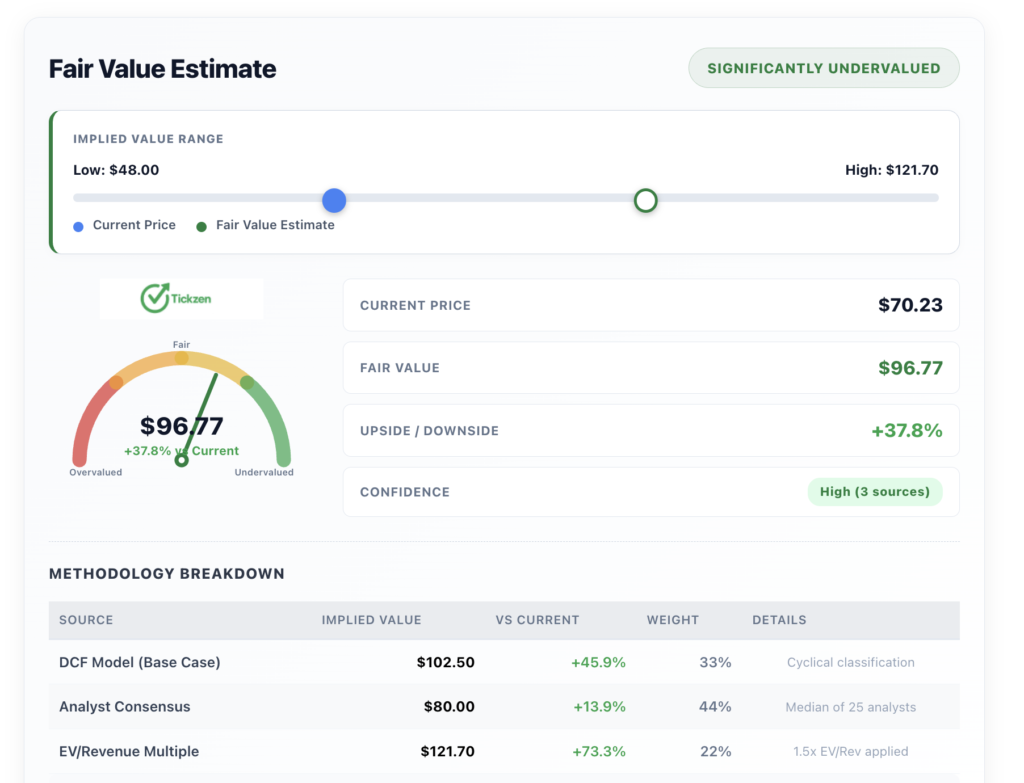1024x783 pixels.
Task: Click the 1.5x EV/Rev applied detail
Action: point(850,751)
